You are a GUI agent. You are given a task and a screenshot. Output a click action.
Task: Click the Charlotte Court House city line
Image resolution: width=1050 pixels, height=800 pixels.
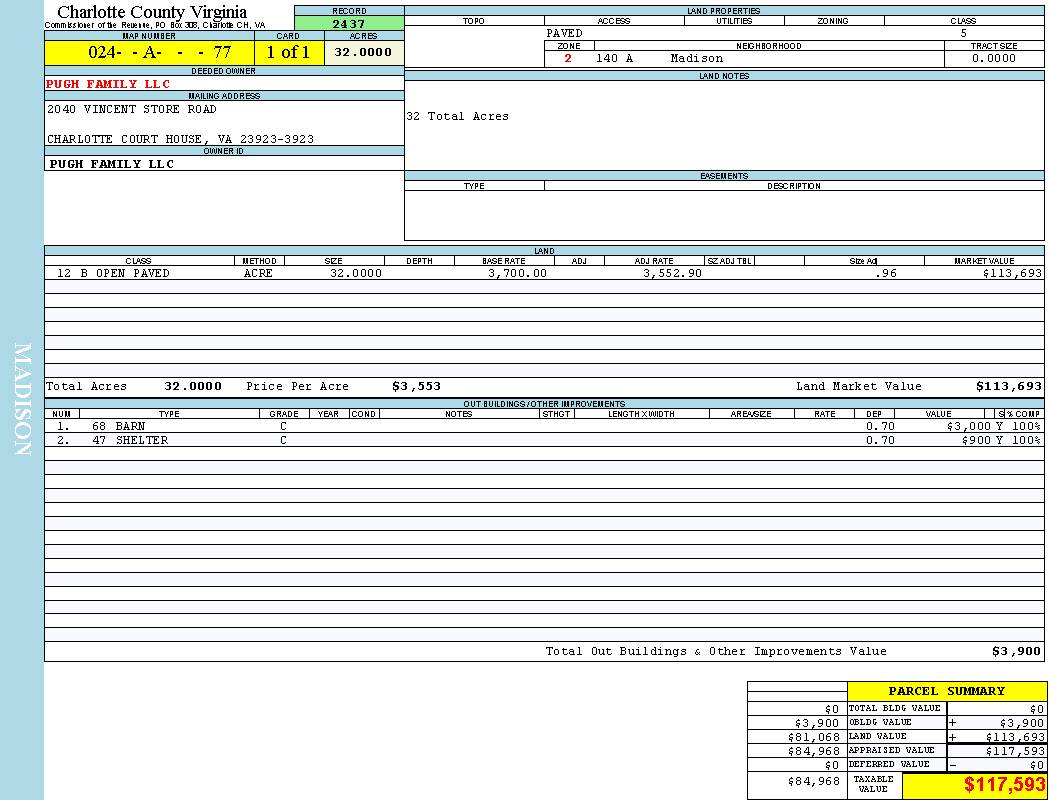(180, 139)
